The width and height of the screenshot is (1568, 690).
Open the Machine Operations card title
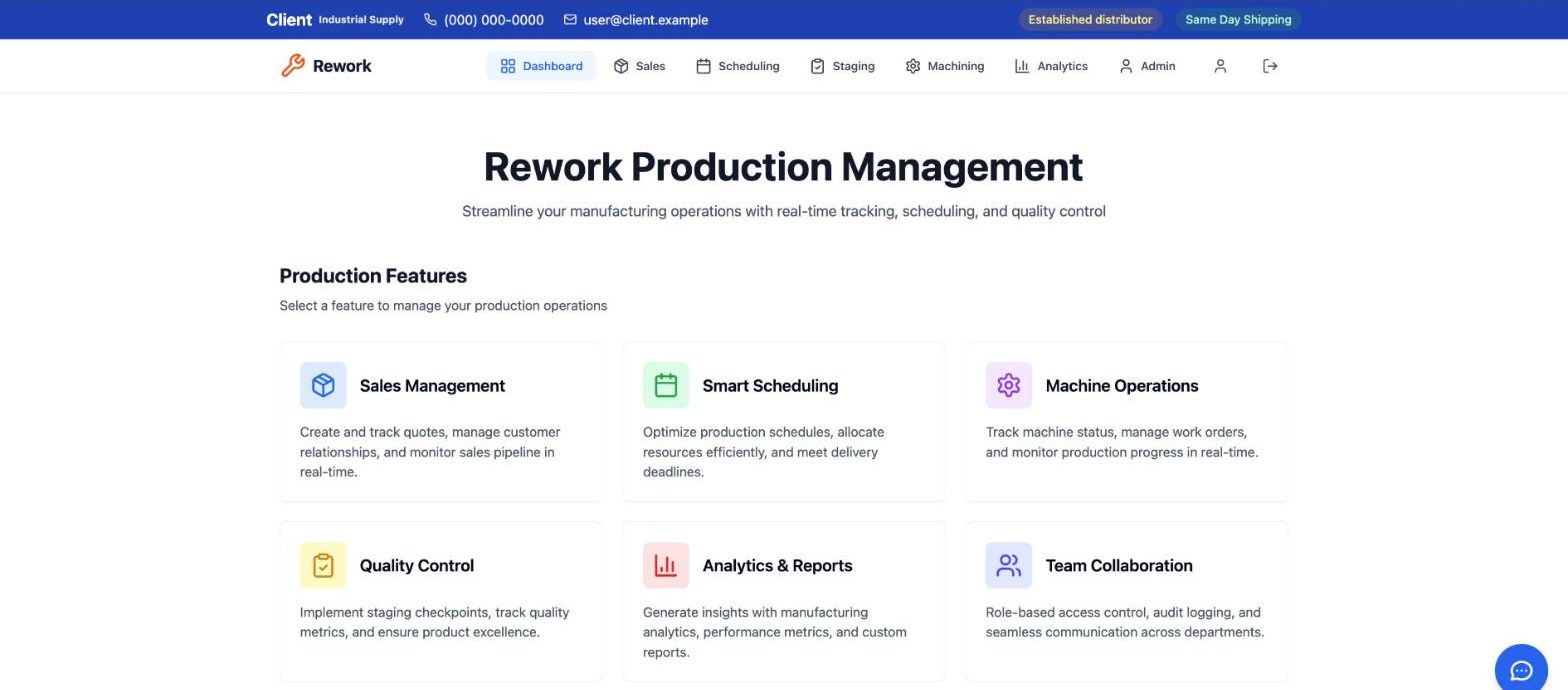point(1121,385)
